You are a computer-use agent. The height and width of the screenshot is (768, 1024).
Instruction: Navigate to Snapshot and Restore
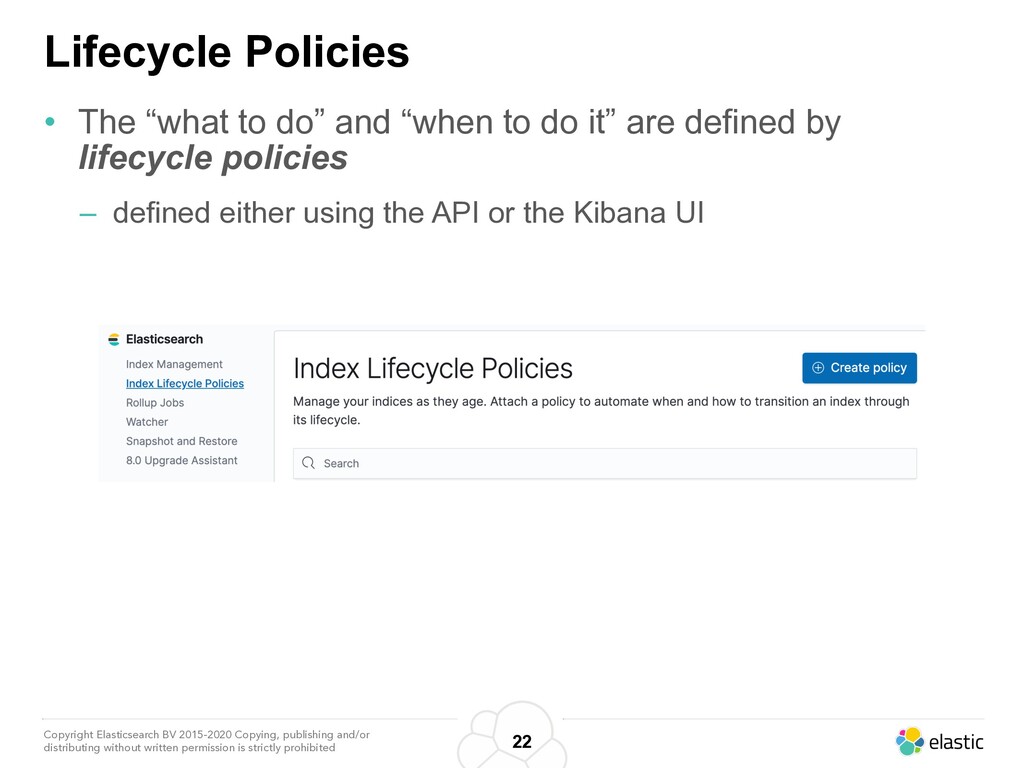coord(181,441)
